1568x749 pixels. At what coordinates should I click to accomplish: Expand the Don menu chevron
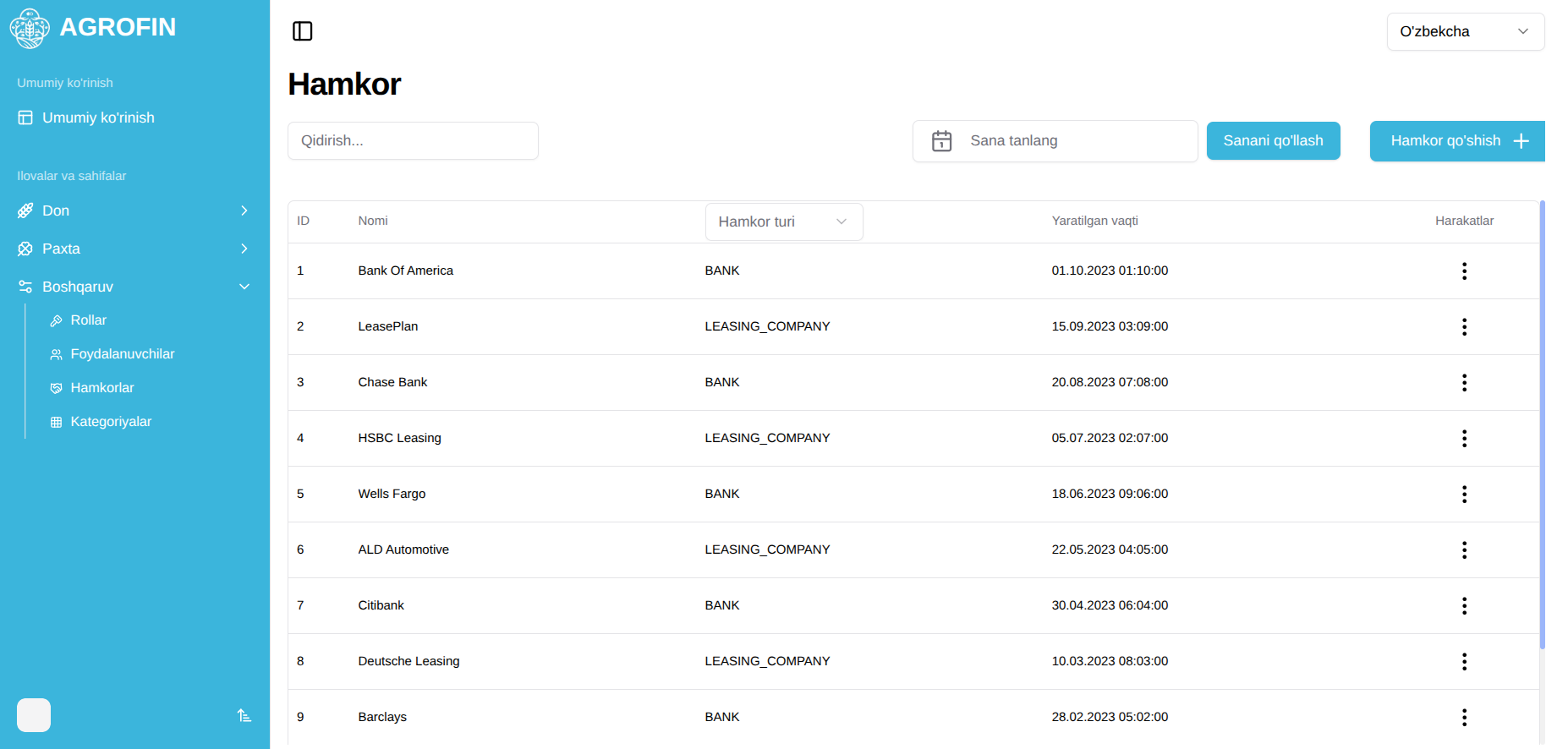pyautogui.click(x=244, y=210)
